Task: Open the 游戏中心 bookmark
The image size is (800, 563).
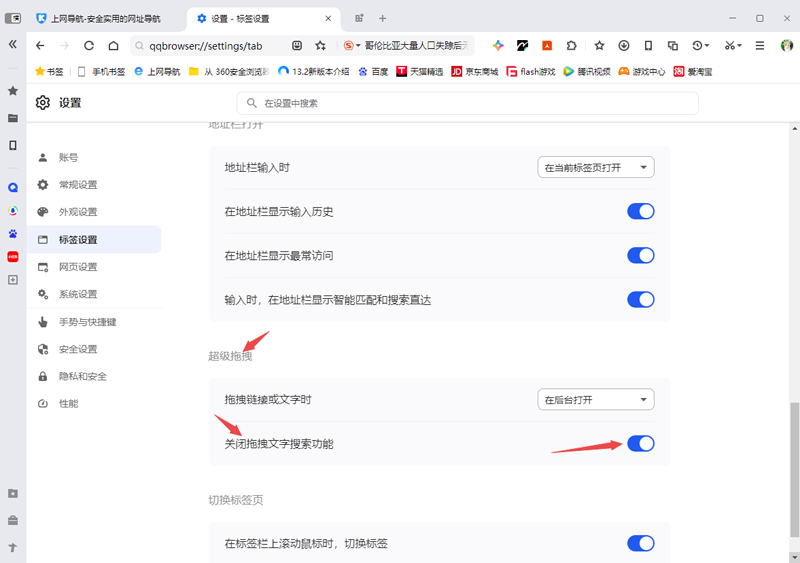Action: coord(641,71)
